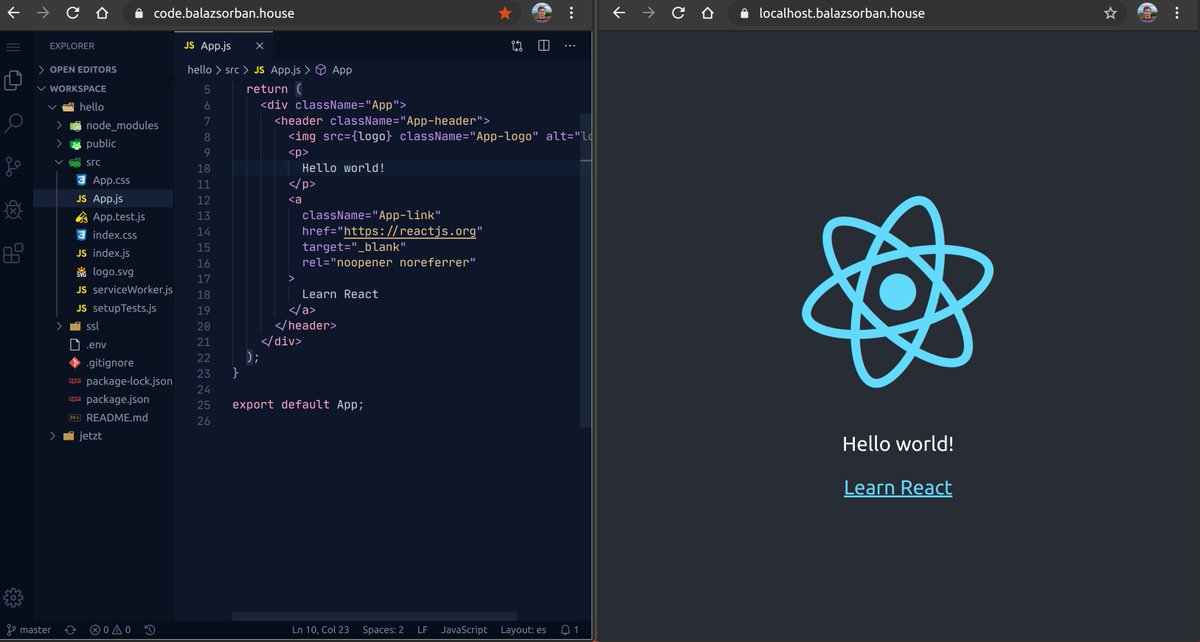Viewport: 1200px width, 642px height.
Task: Open the Source Control view
Action: tap(13, 166)
